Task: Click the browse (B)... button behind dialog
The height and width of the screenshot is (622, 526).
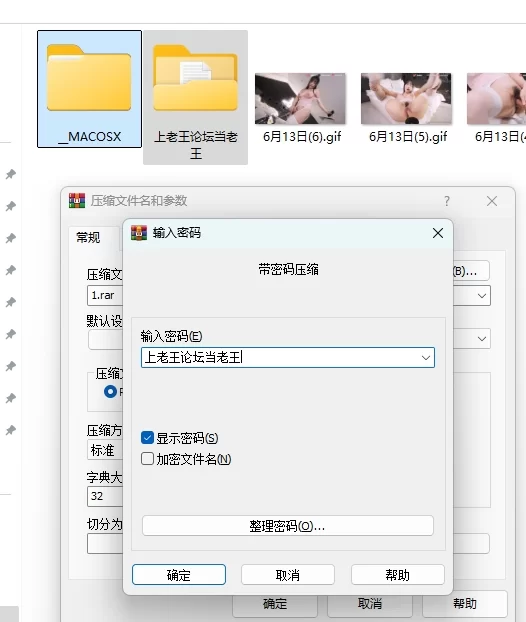Action: 471,271
